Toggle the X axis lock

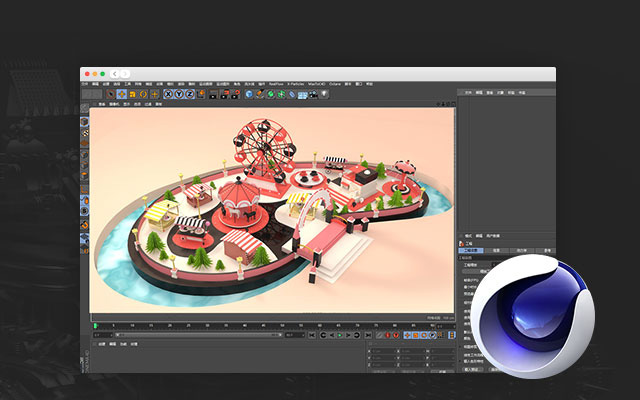[167, 94]
